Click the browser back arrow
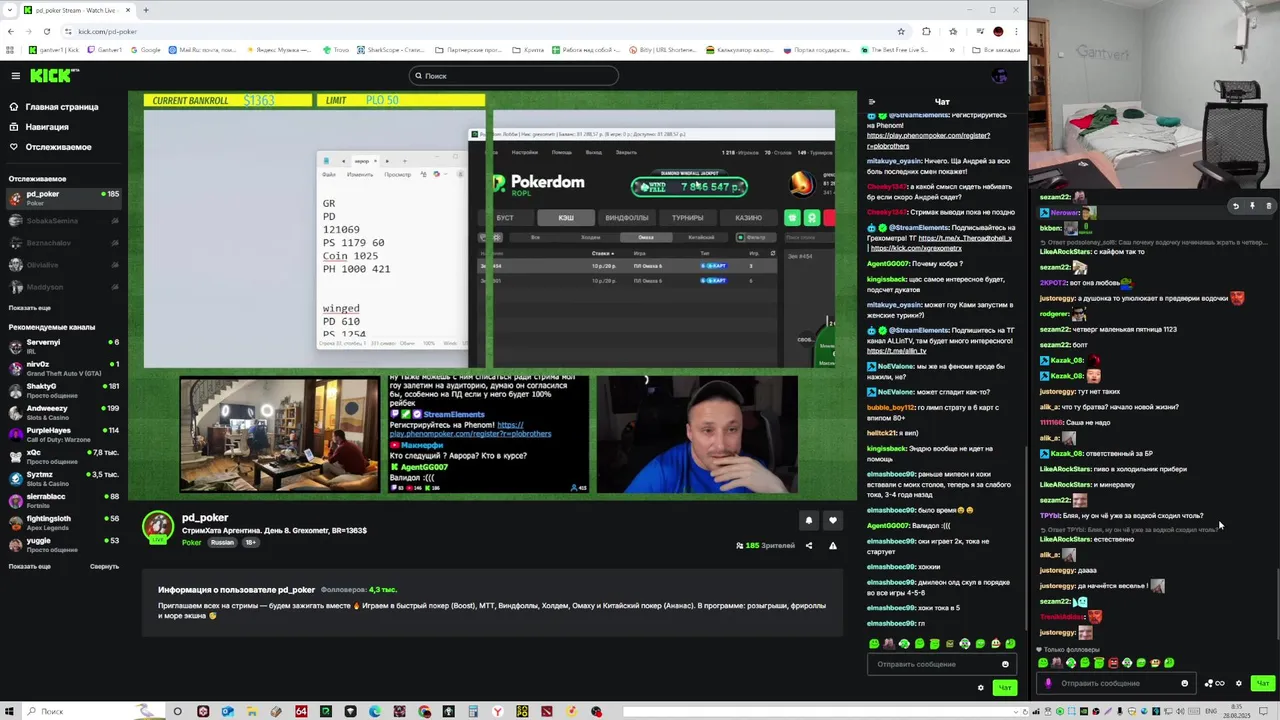This screenshot has width=1280, height=720. (11, 31)
